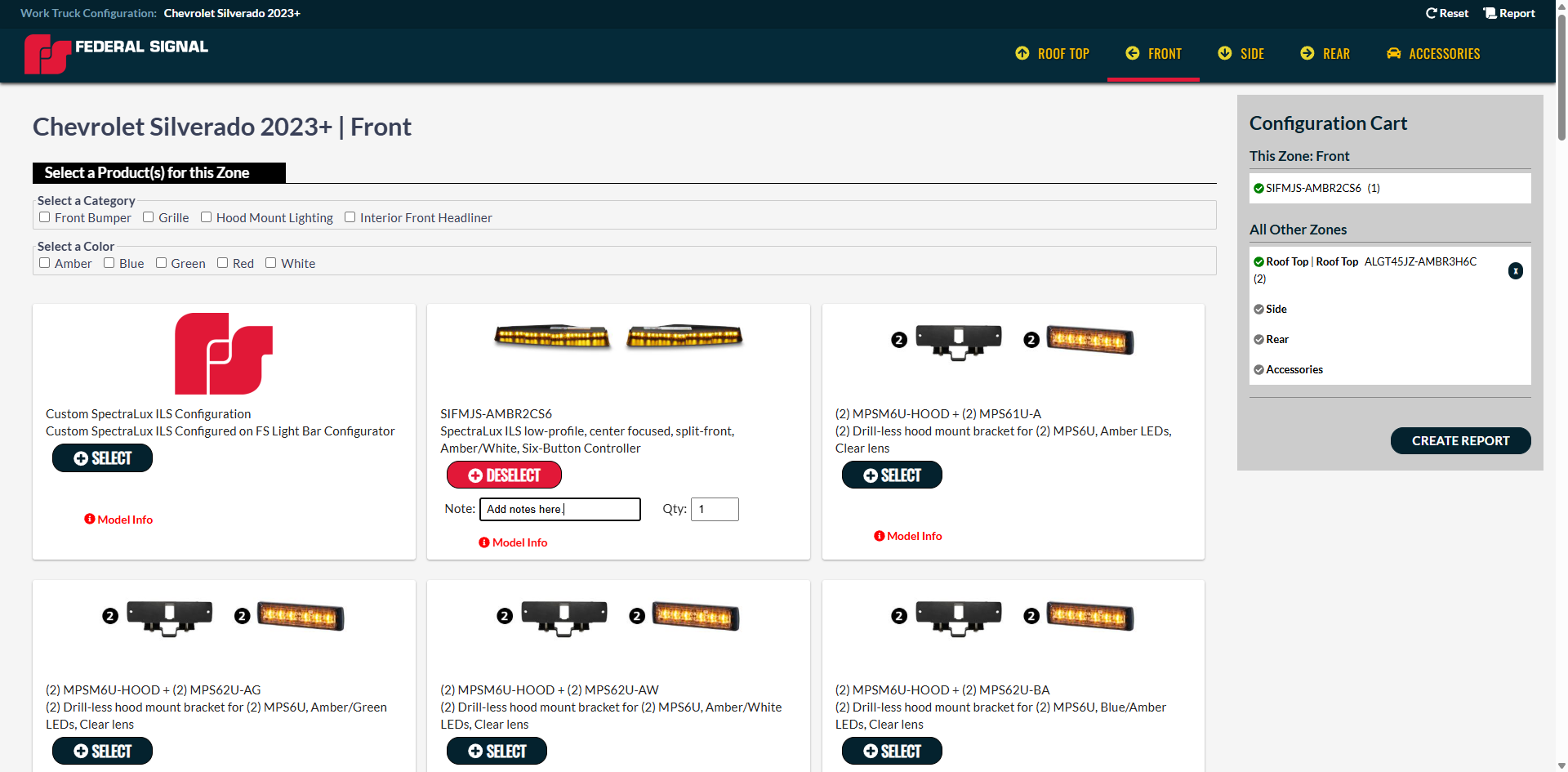Click the Create Report button

tap(1460, 441)
